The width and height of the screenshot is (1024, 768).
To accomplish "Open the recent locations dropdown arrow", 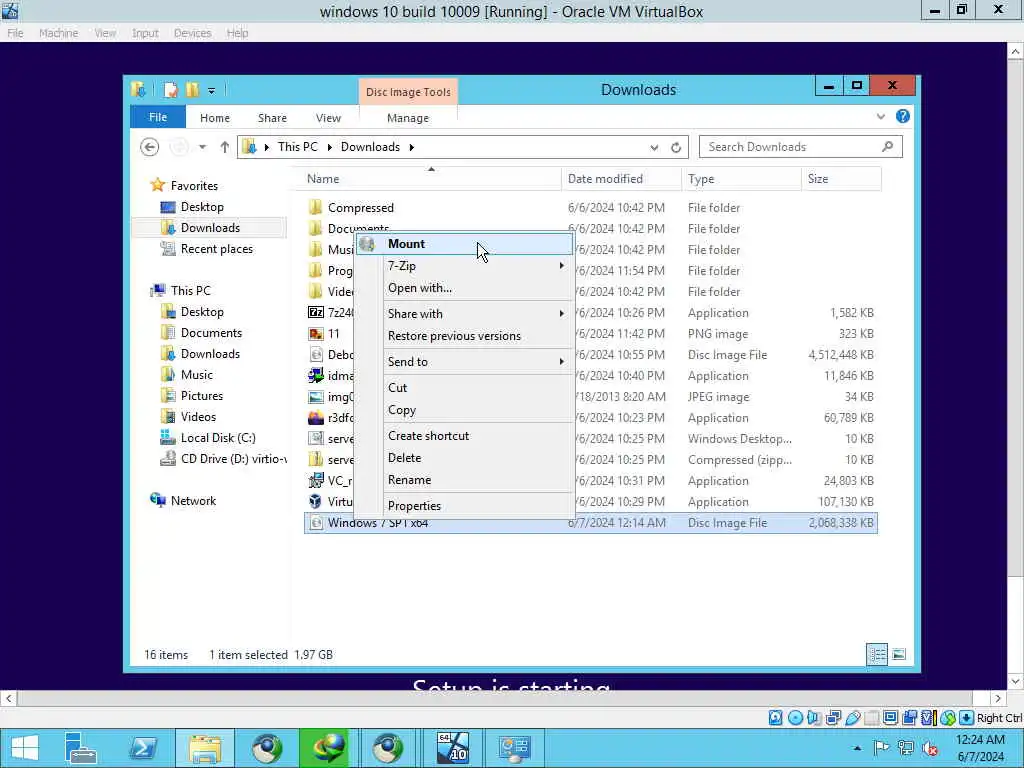I will [x=203, y=147].
